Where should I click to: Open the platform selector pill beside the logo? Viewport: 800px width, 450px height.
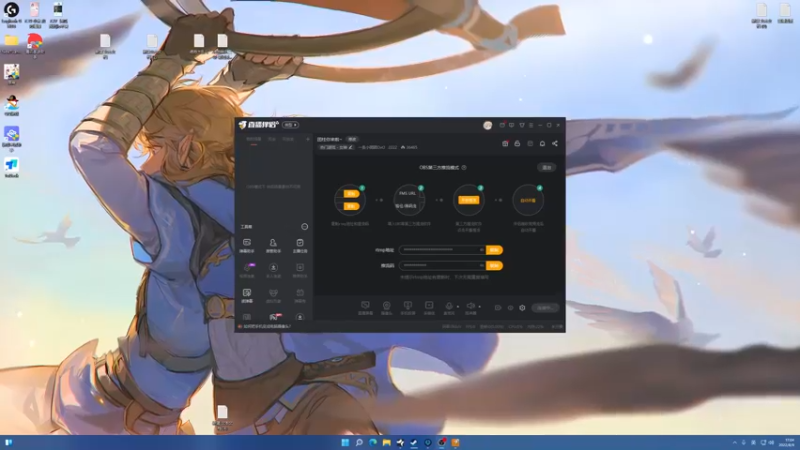click(291, 125)
